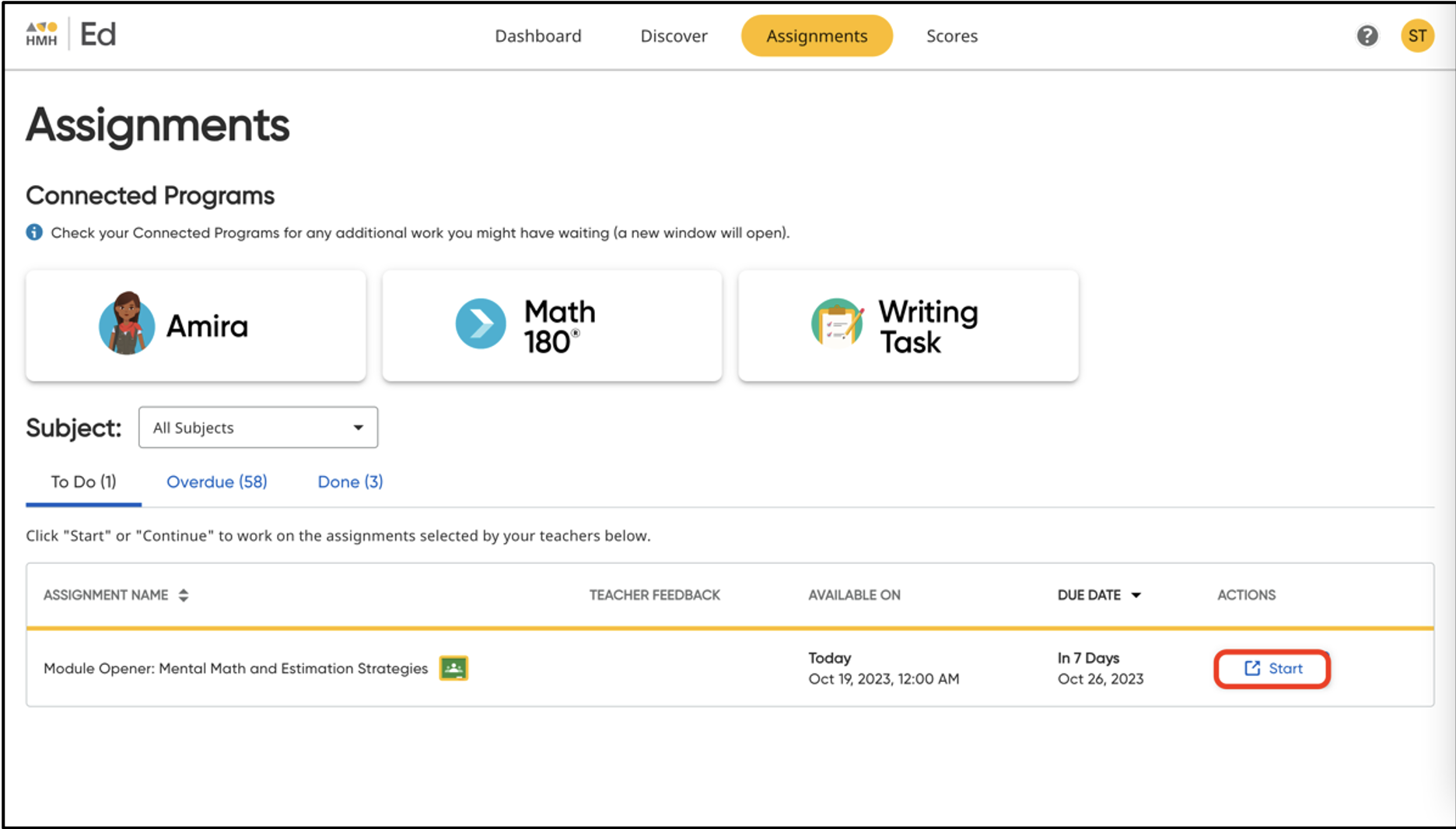The image size is (1456, 829).
Task: Open the Amira connected program card
Action: pyautogui.click(x=196, y=325)
